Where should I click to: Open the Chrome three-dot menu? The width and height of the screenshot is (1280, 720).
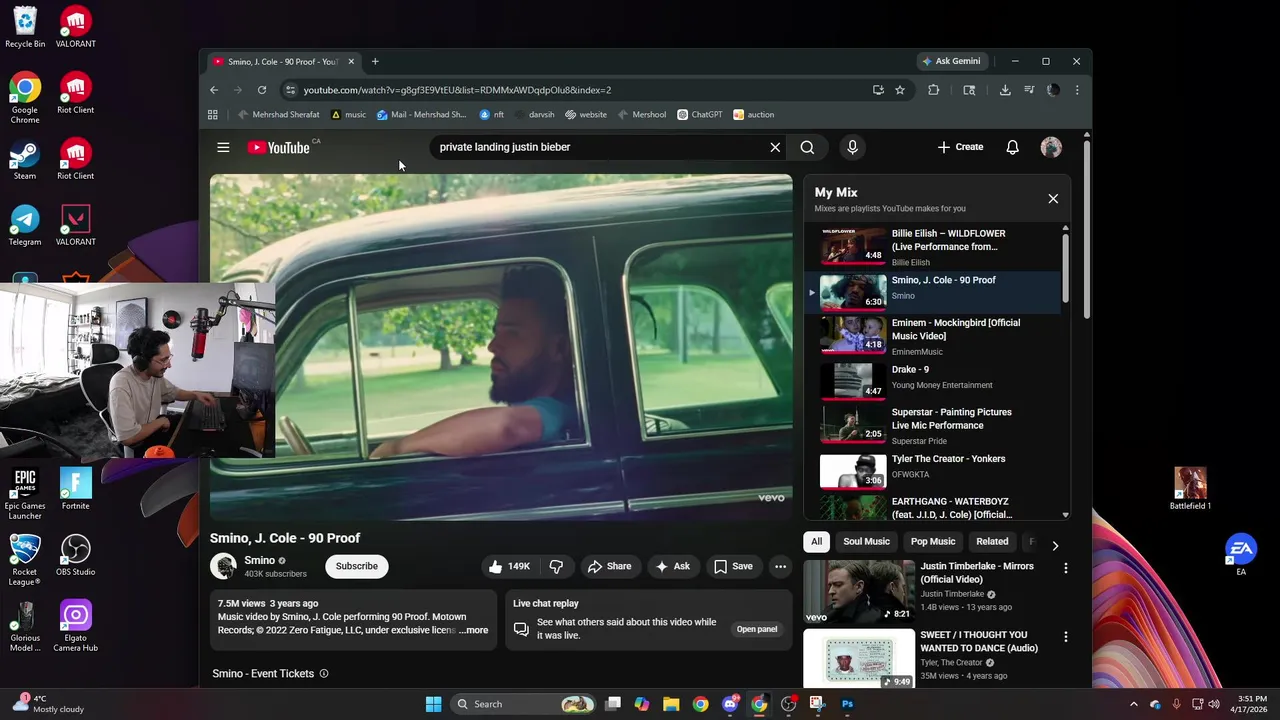[x=1077, y=90]
